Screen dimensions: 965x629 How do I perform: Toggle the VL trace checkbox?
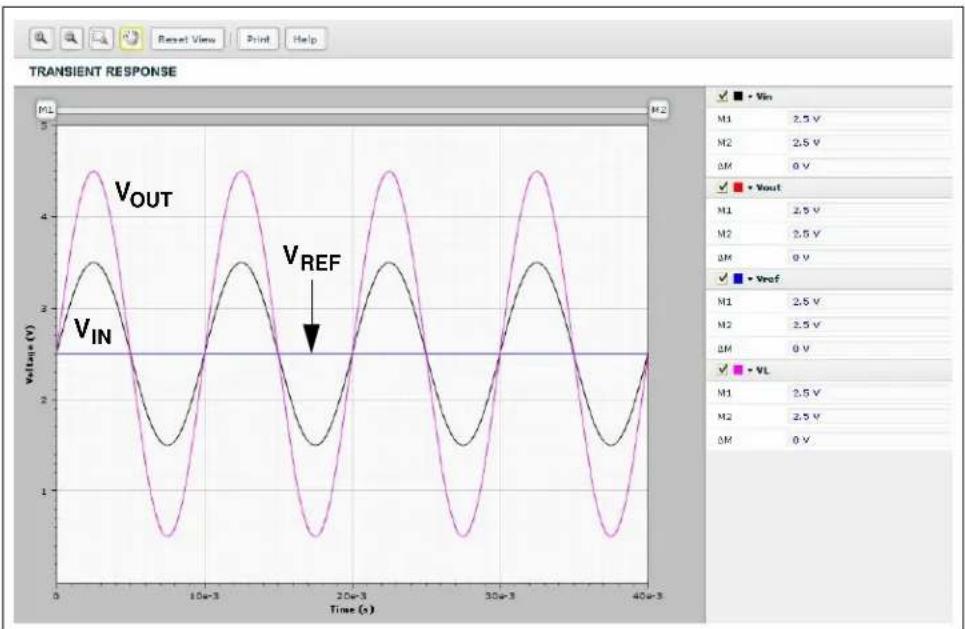point(723,370)
